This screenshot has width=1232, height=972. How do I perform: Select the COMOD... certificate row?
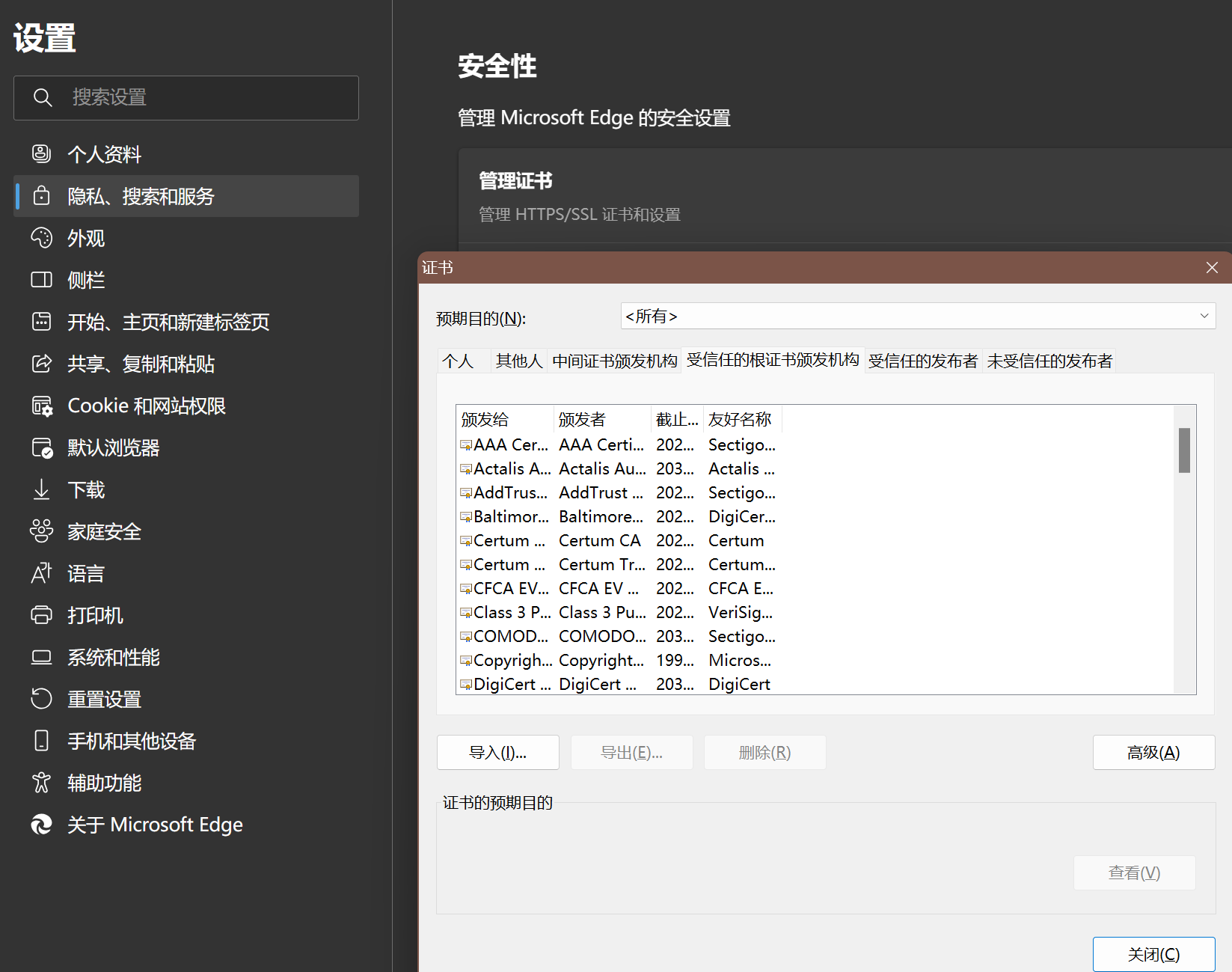pos(619,636)
